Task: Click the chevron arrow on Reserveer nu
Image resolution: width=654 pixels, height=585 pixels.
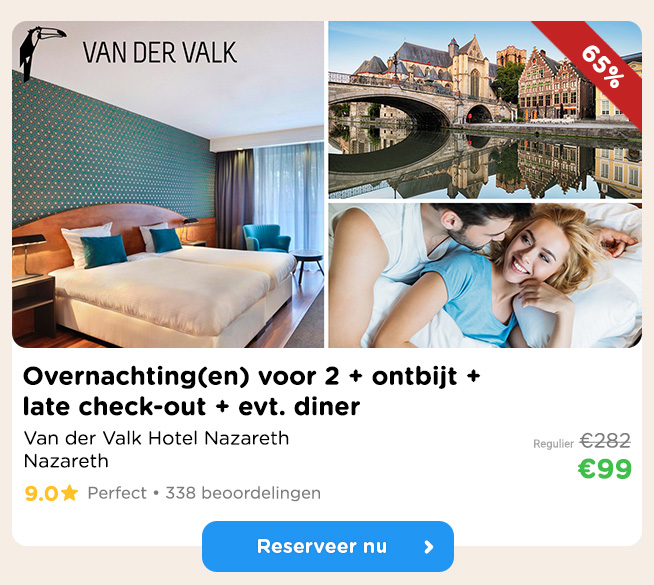Action: click(429, 547)
